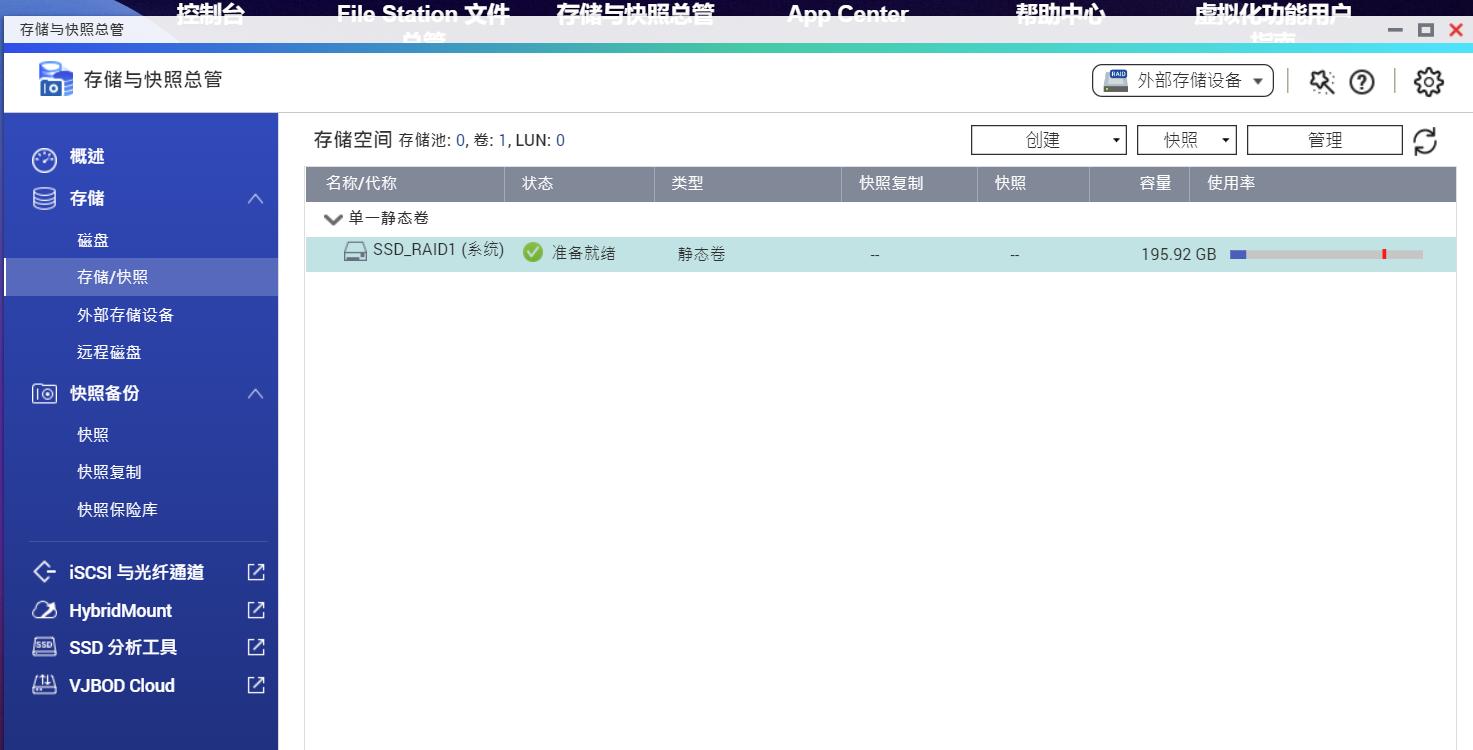The width and height of the screenshot is (1473, 750).
Task: Launch the SSD 分析工具 tool
Action: [x=255, y=647]
